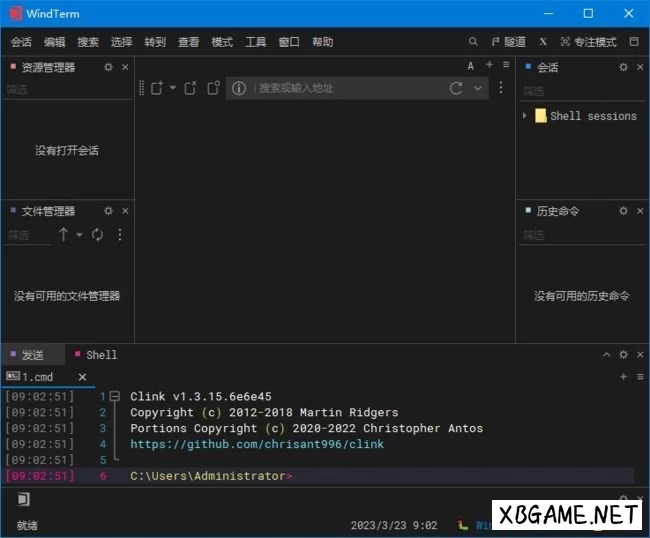Open the 会话 menu
The width and height of the screenshot is (650, 538).
point(21,42)
